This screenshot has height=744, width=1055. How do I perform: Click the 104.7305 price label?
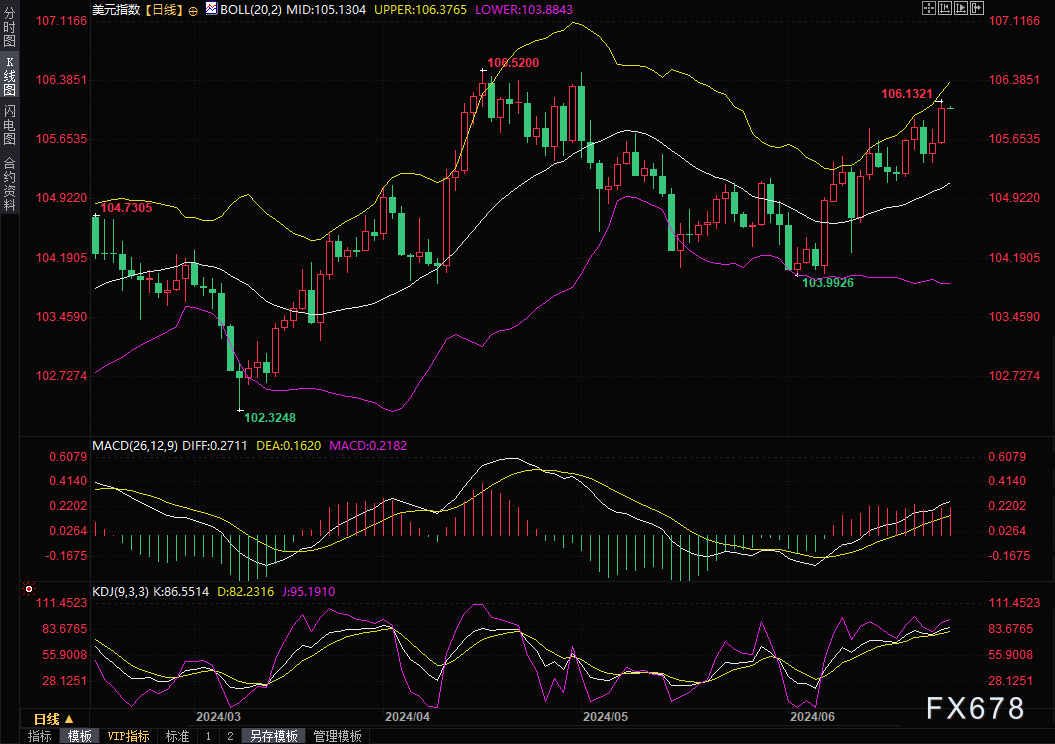click(x=126, y=208)
